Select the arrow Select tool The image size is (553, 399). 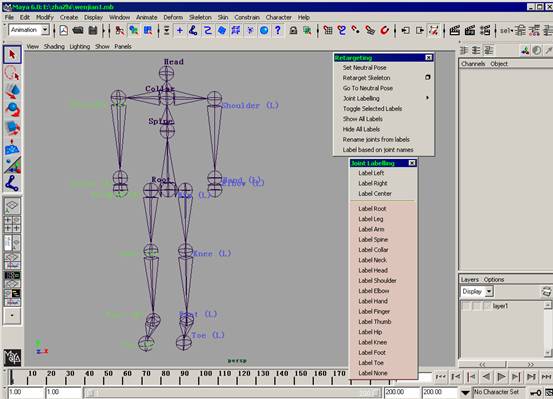click(12, 55)
